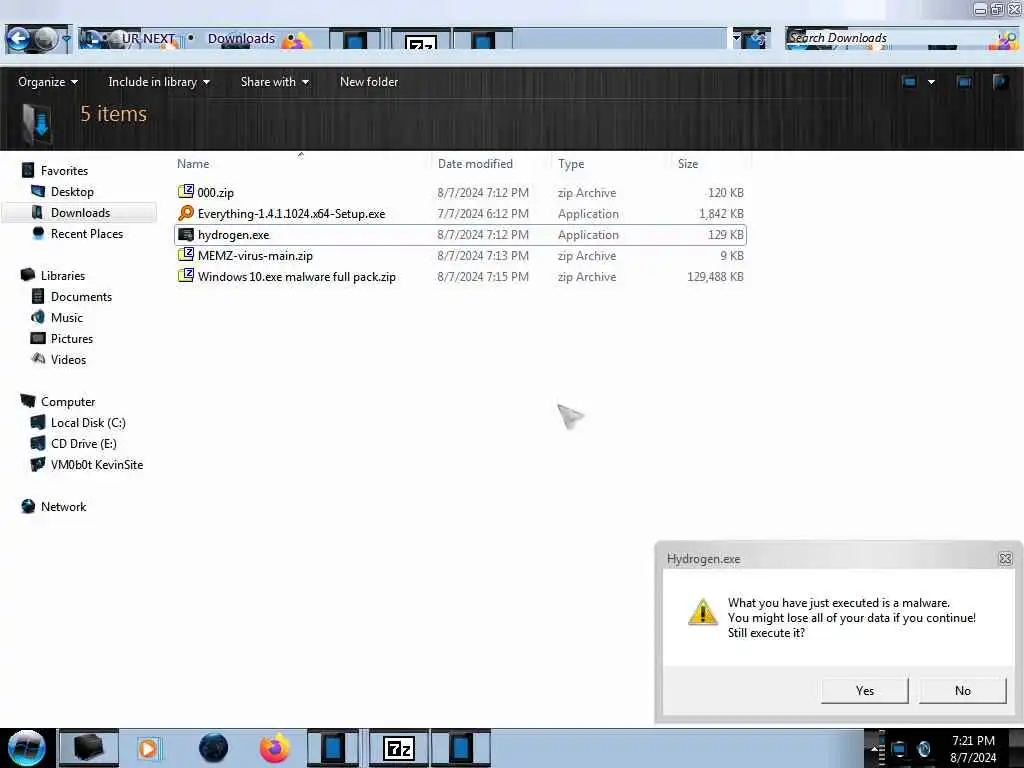Screen dimensions: 1024x768
Task: Select Everything-1.4.1.1024.x64-Setup.exe icon
Action: tap(186, 213)
